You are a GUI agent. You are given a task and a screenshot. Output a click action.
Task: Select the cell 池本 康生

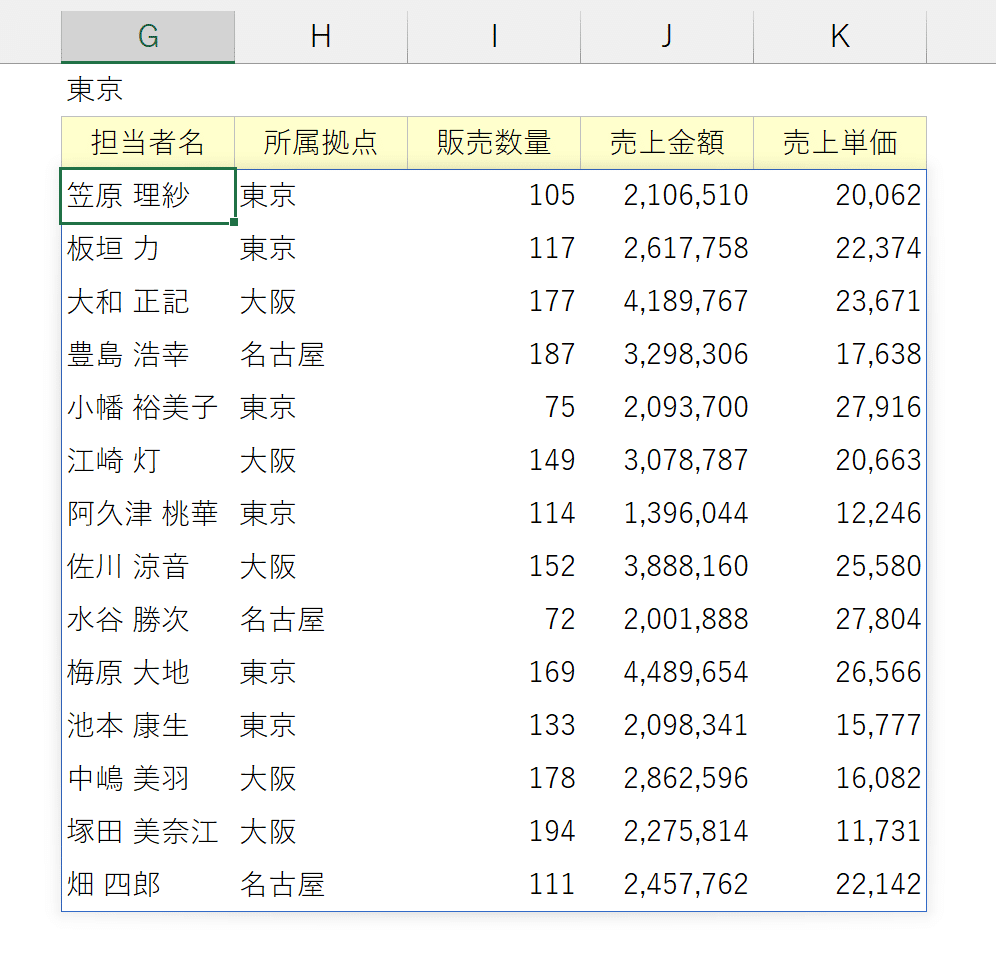(148, 726)
